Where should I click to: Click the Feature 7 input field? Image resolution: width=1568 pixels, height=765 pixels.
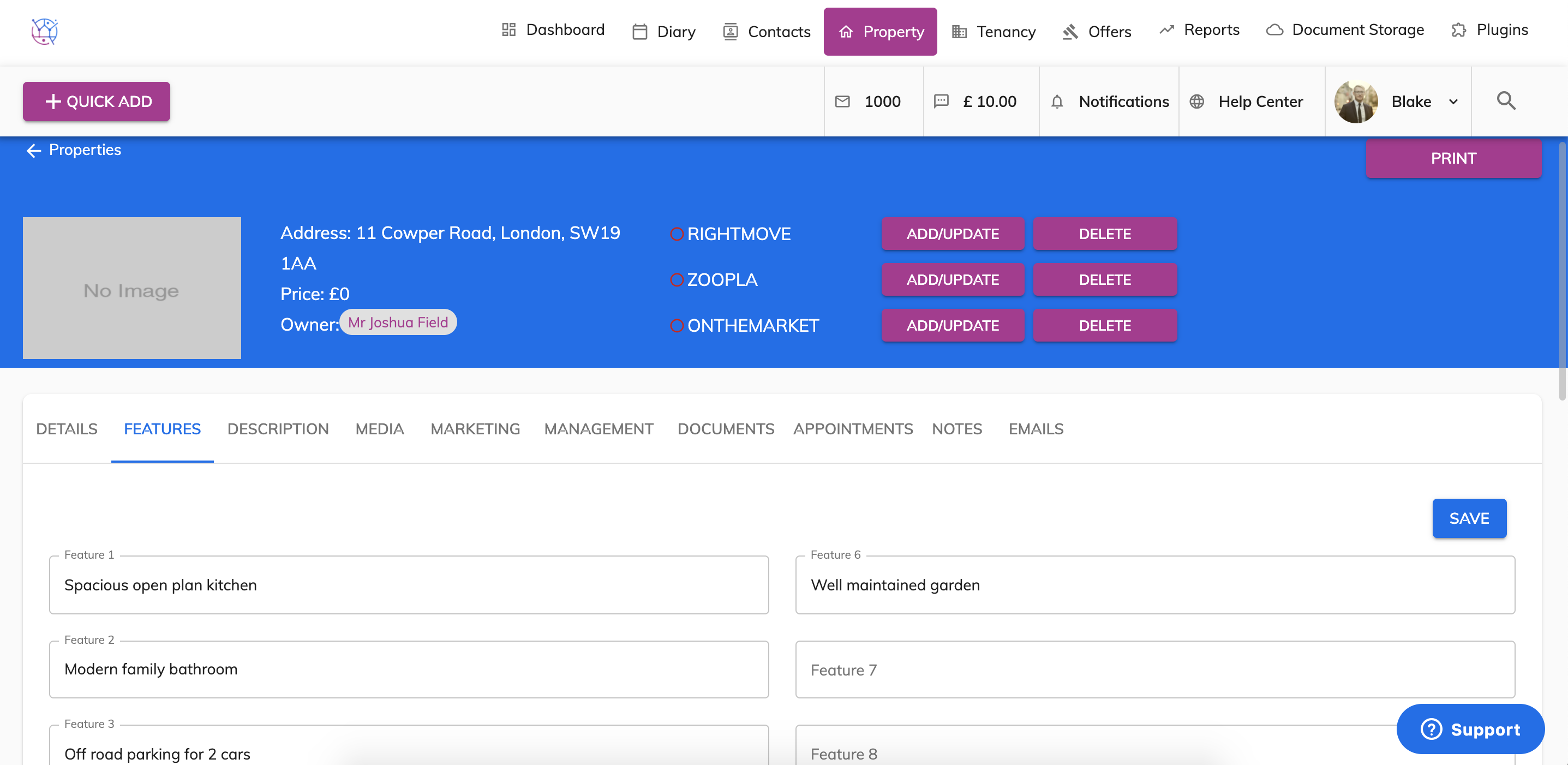1154,670
